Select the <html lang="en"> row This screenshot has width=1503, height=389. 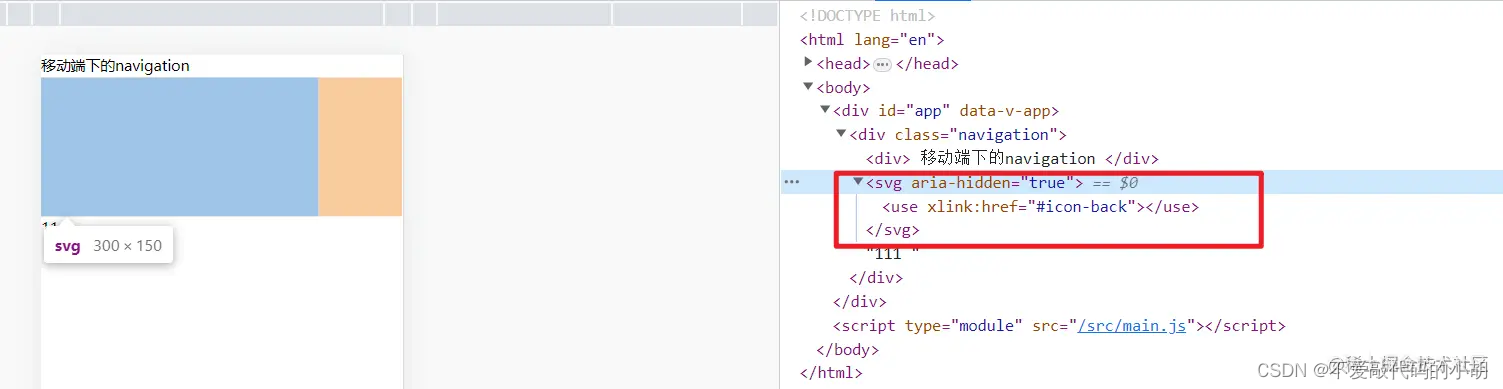click(872, 40)
